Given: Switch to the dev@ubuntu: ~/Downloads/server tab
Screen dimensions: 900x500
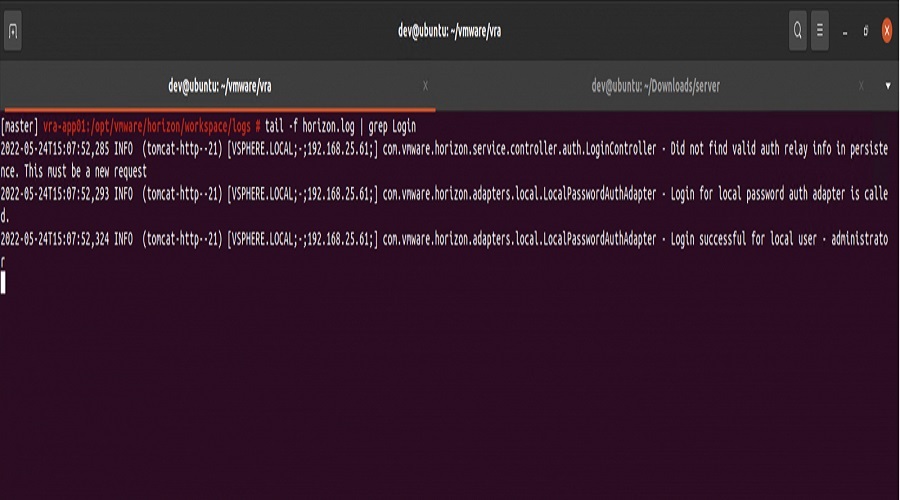Looking at the screenshot, I should 655,86.
